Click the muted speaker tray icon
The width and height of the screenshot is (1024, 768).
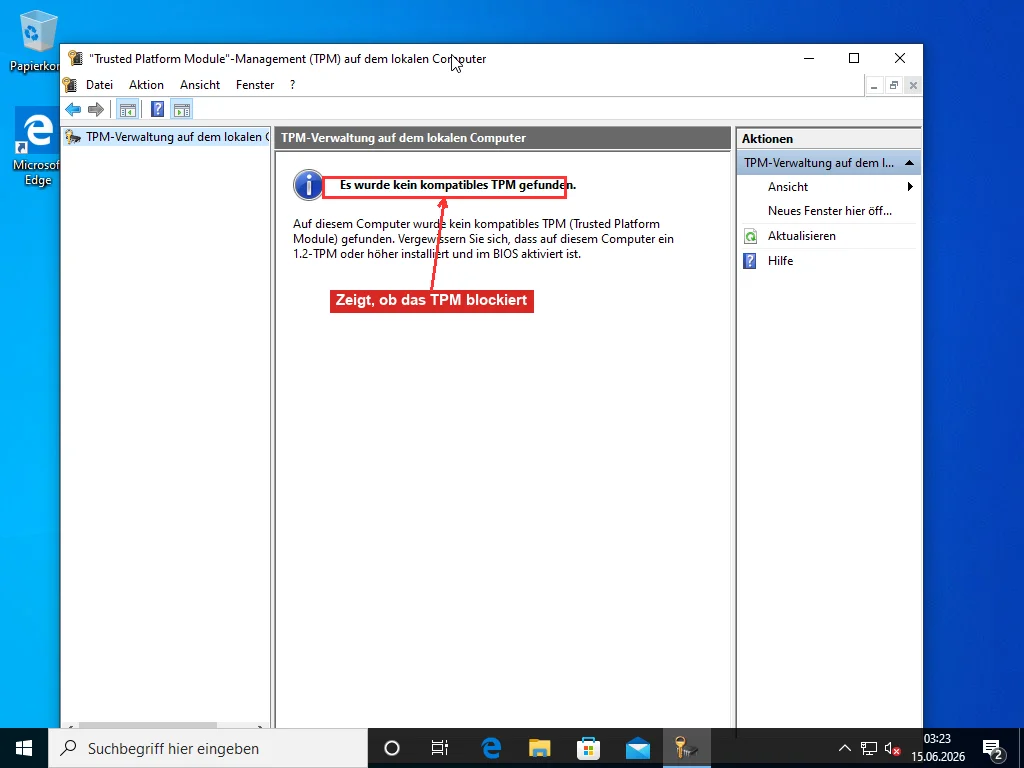click(x=893, y=748)
